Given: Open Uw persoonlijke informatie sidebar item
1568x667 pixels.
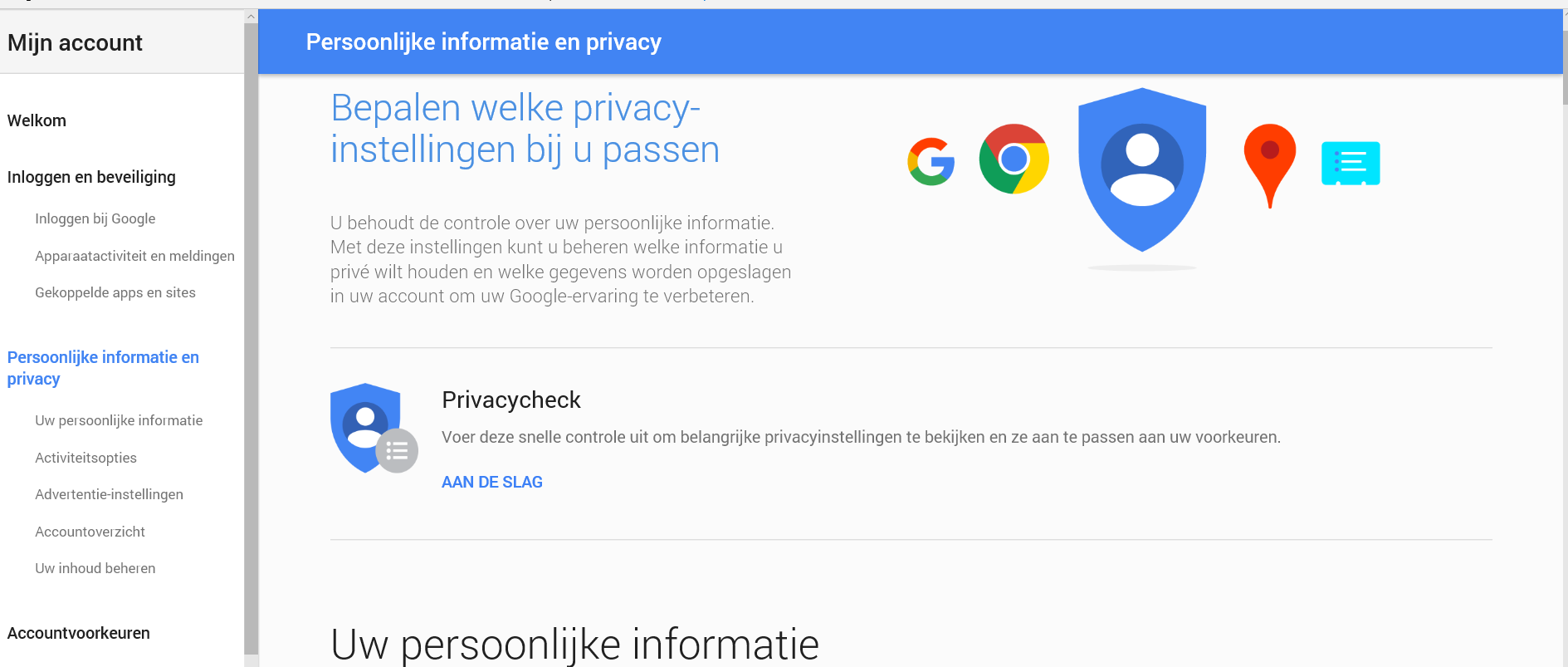Looking at the screenshot, I should click(119, 420).
